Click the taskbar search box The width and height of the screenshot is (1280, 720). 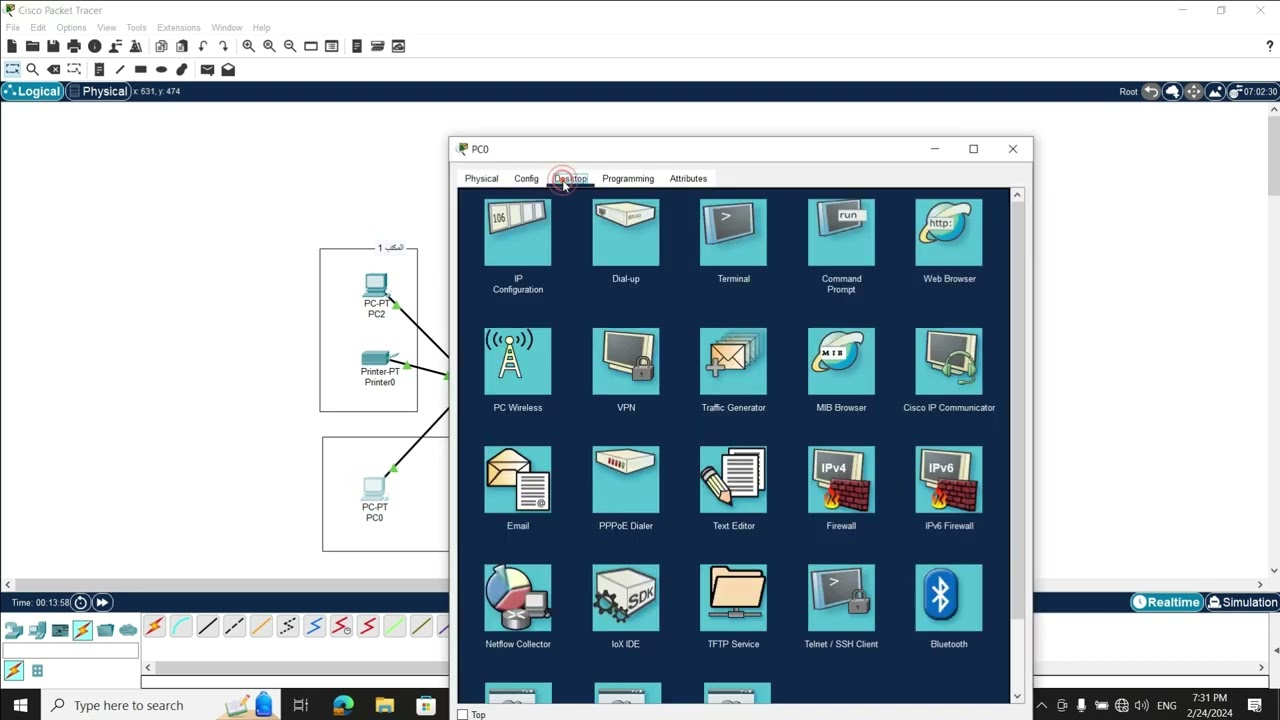[160, 705]
